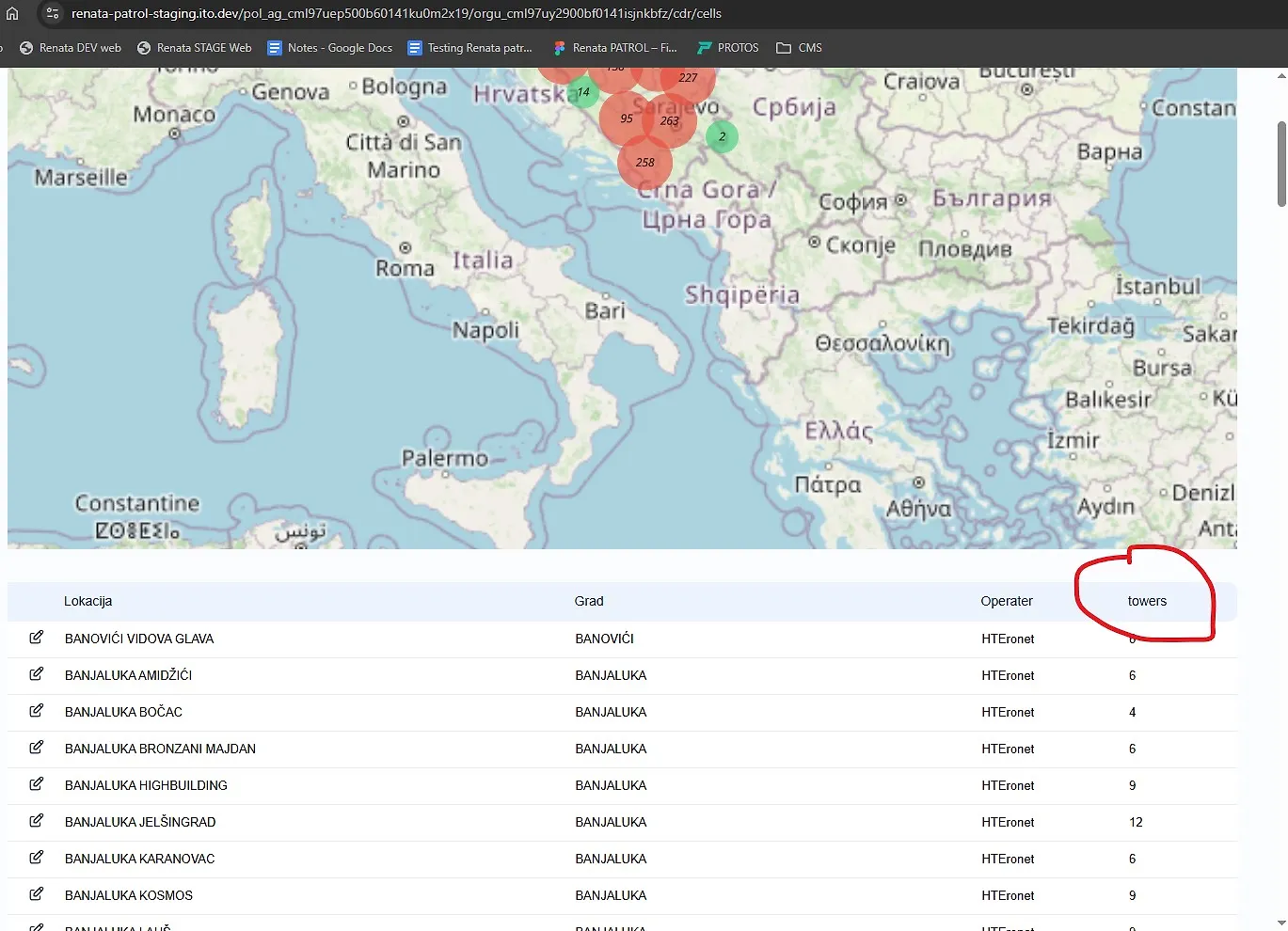Edit the BANJALUKA HIGHBUILDING entry
1288x931 pixels.
tap(36, 784)
